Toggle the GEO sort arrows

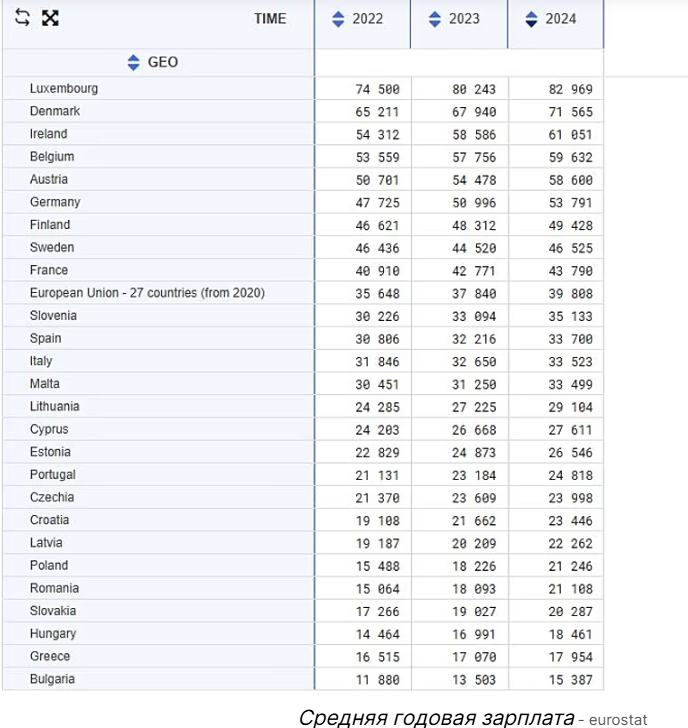pyautogui.click(x=134, y=62)
